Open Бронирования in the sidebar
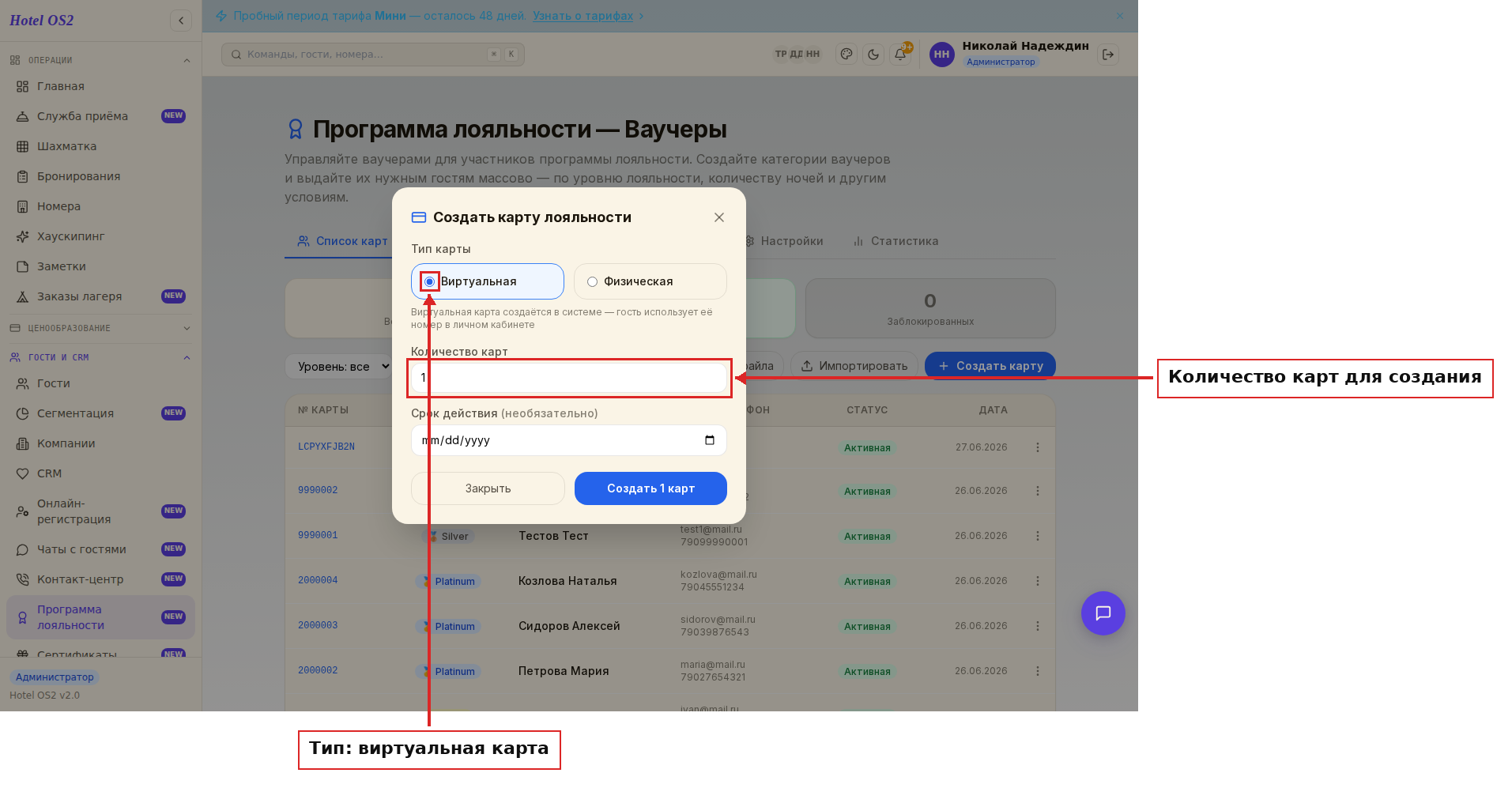Image resolution: width=1512 pixels, height=788 pixels. pyautogui.click(x=100, y=176)
